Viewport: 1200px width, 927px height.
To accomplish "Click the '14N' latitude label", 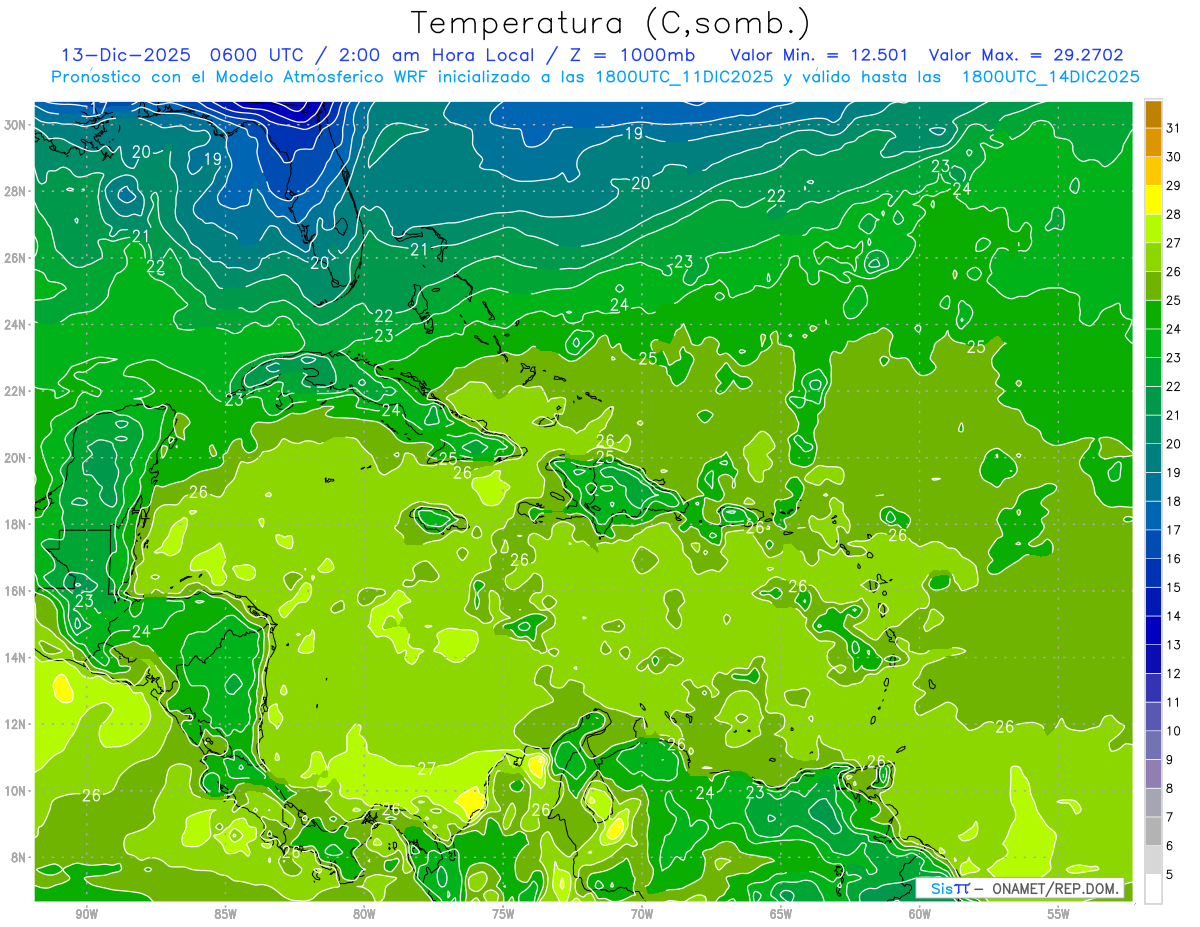I will point(15,658).
